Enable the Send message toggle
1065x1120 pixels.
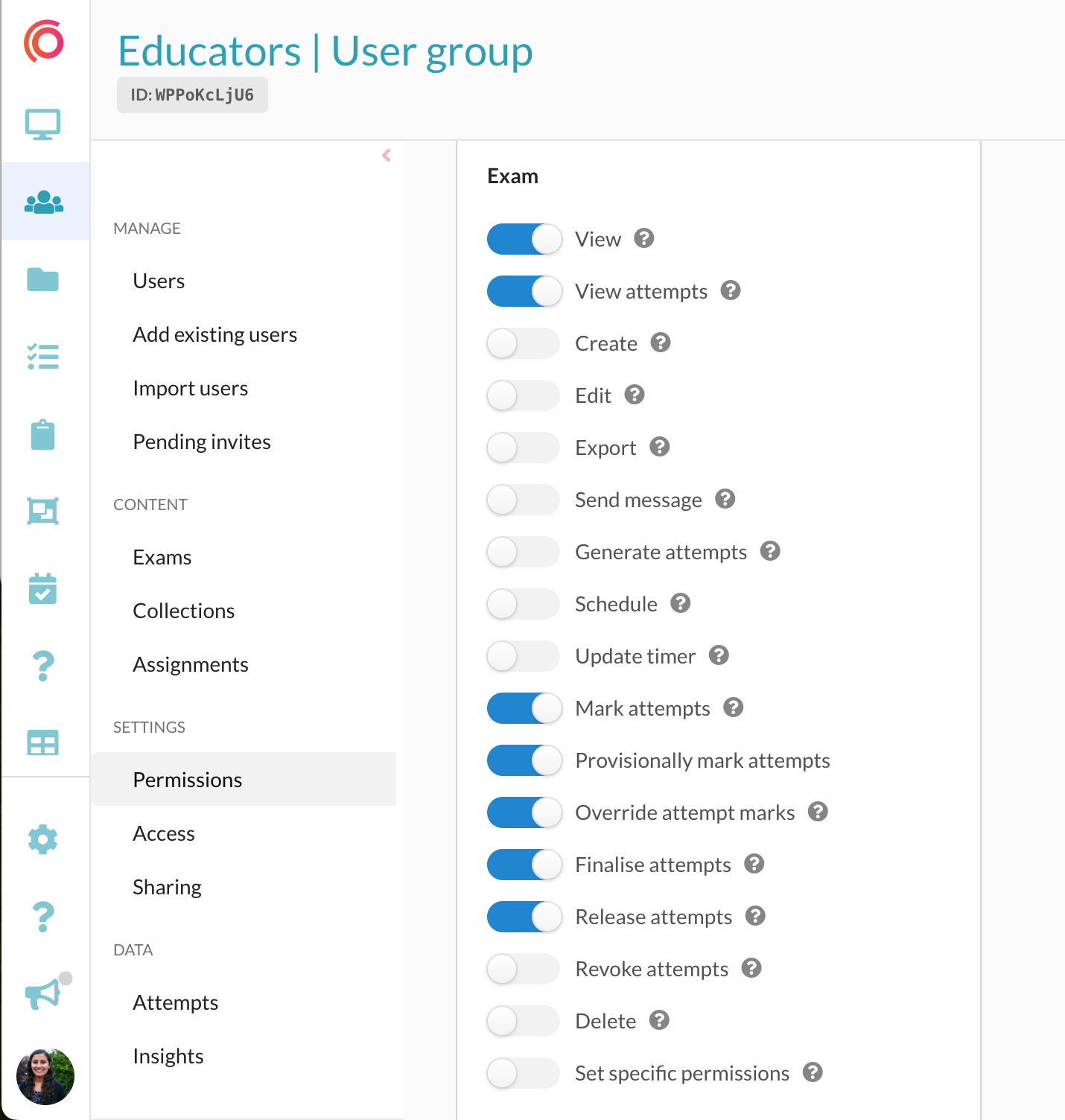point(524,500)
